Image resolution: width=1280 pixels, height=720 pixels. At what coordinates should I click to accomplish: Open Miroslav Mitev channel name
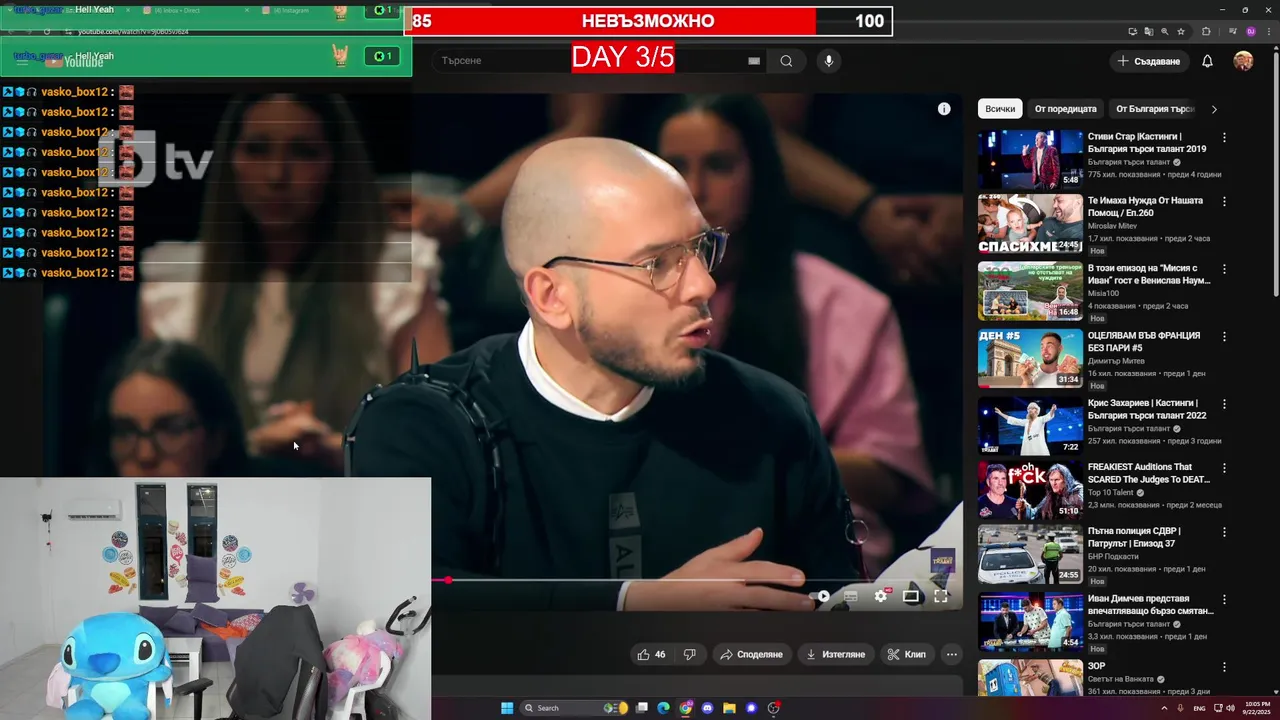click(1112, 226)
